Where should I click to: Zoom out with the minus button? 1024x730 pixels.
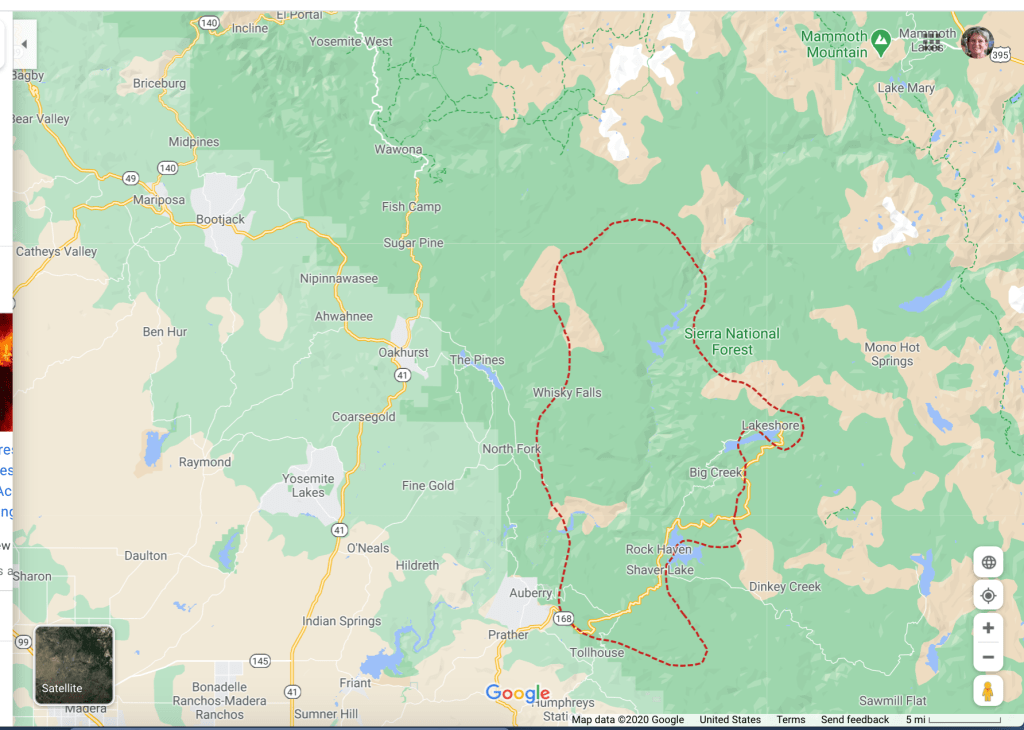pyautogui.click(x=988, y=657)
